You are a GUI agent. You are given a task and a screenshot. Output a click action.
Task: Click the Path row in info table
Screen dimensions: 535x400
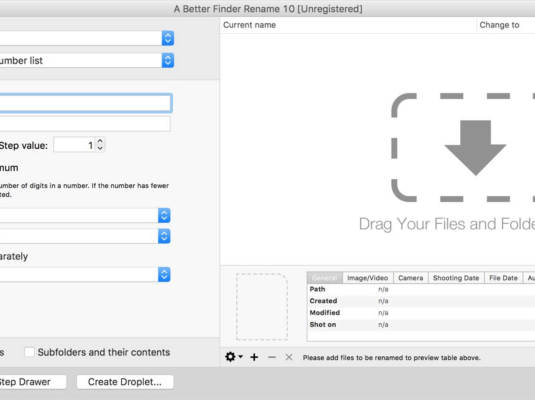click(421, 289)
